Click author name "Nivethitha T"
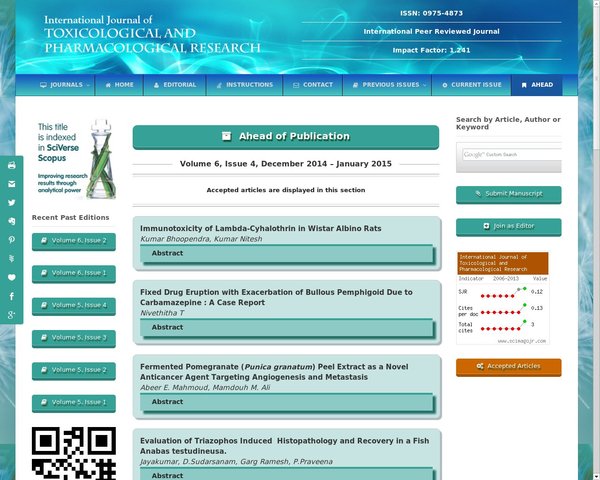The image size is (600, 480). point(162,313)
